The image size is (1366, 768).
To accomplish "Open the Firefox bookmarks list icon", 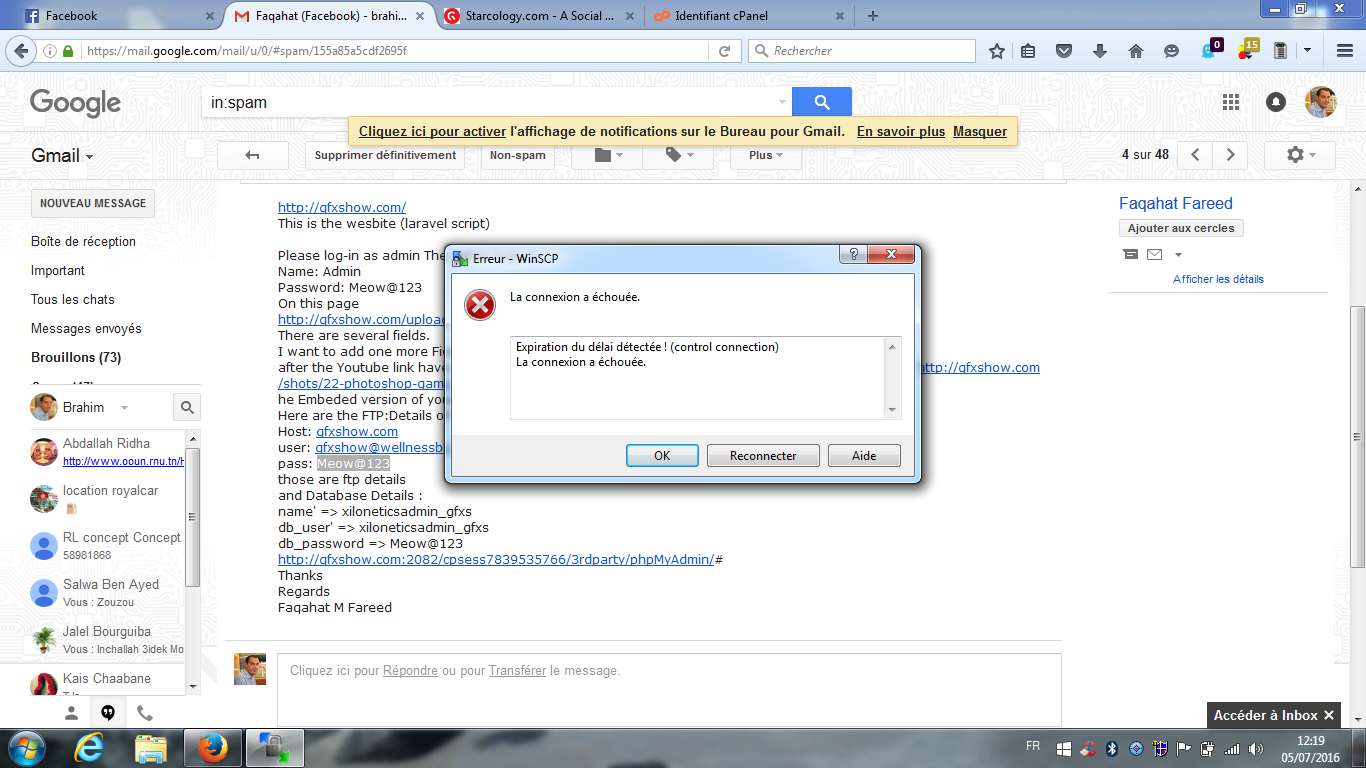I will [x=1029, y=51].
